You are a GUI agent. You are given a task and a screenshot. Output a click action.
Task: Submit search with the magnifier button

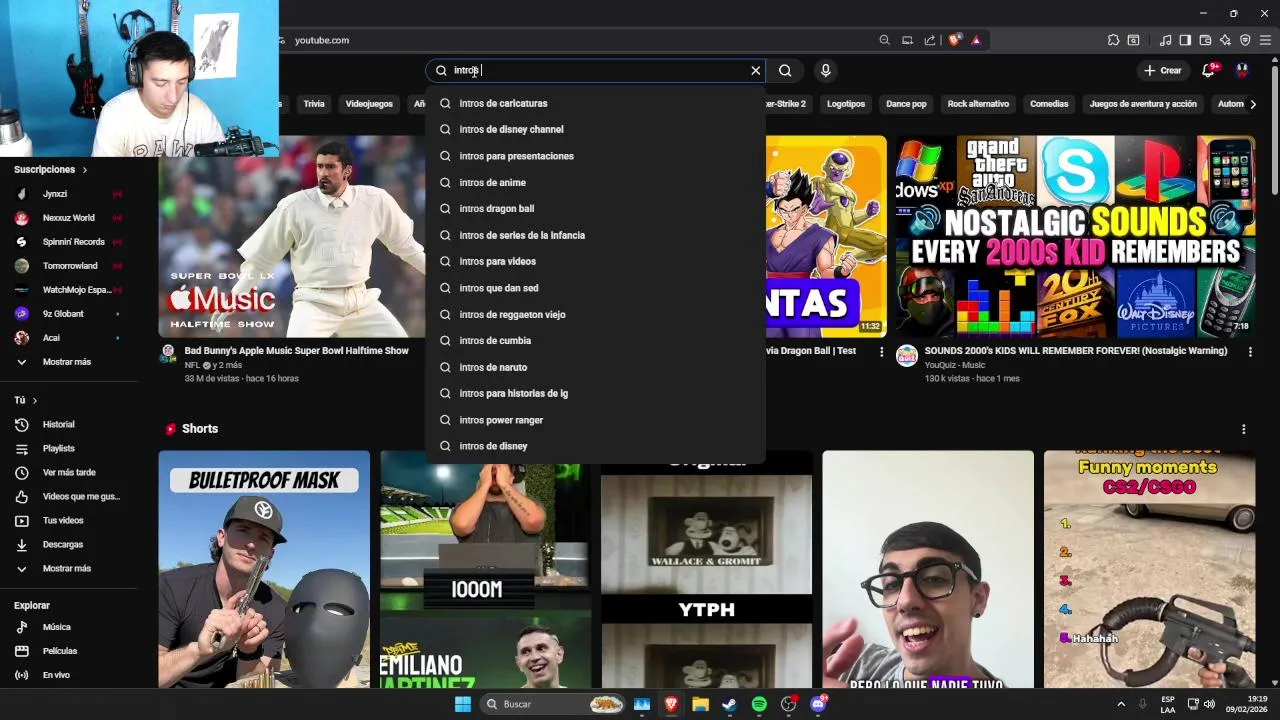[785, 70]
